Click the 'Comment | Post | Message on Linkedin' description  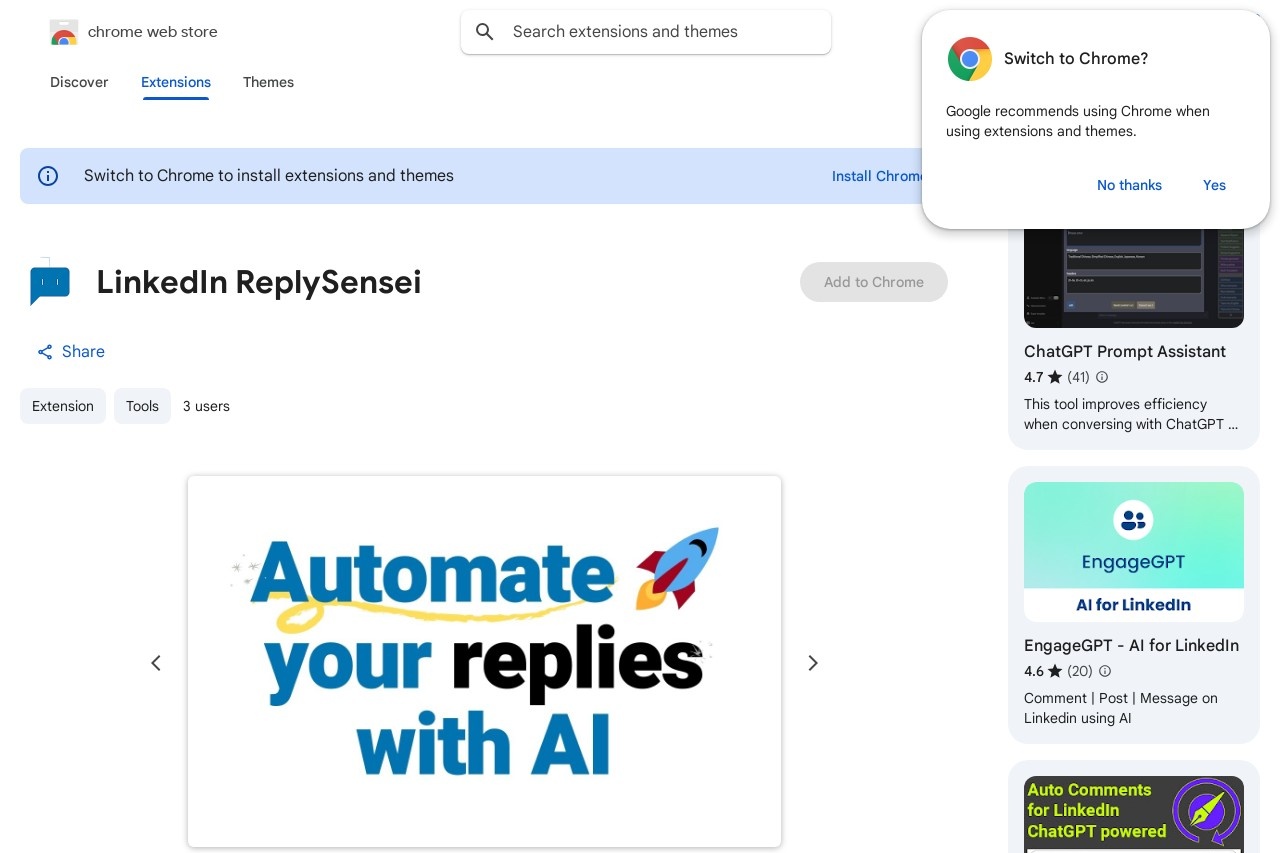coord(1121,708)
